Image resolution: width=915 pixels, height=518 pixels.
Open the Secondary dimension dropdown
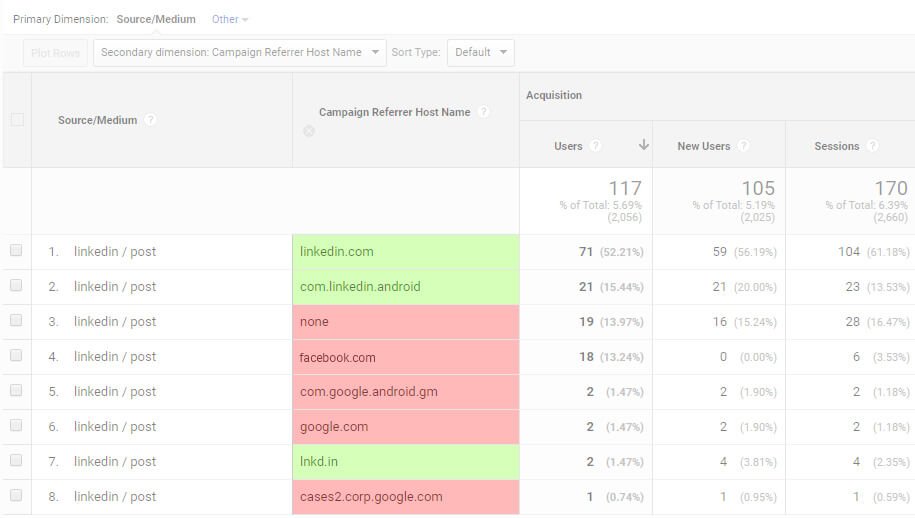coord(239,52)
